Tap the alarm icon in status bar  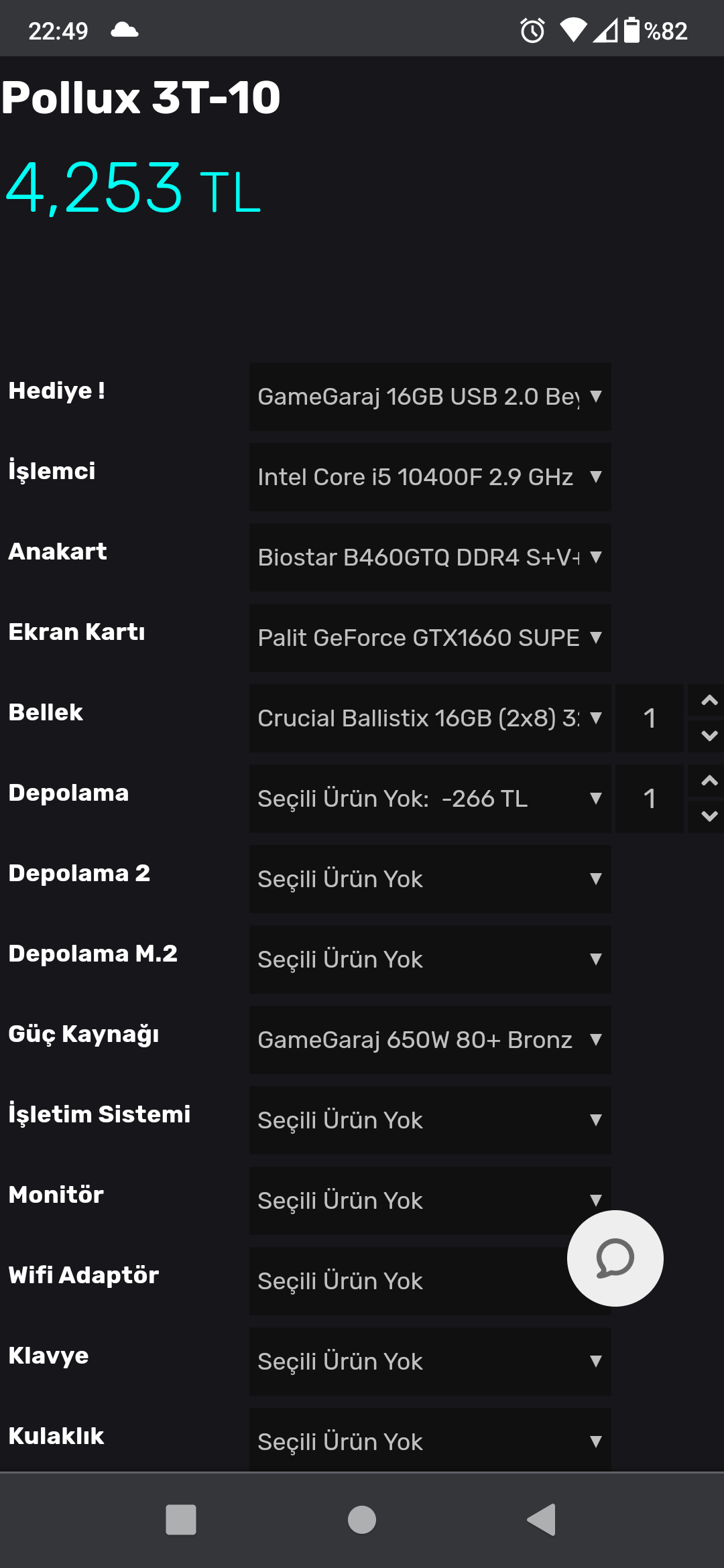(532, 31)
